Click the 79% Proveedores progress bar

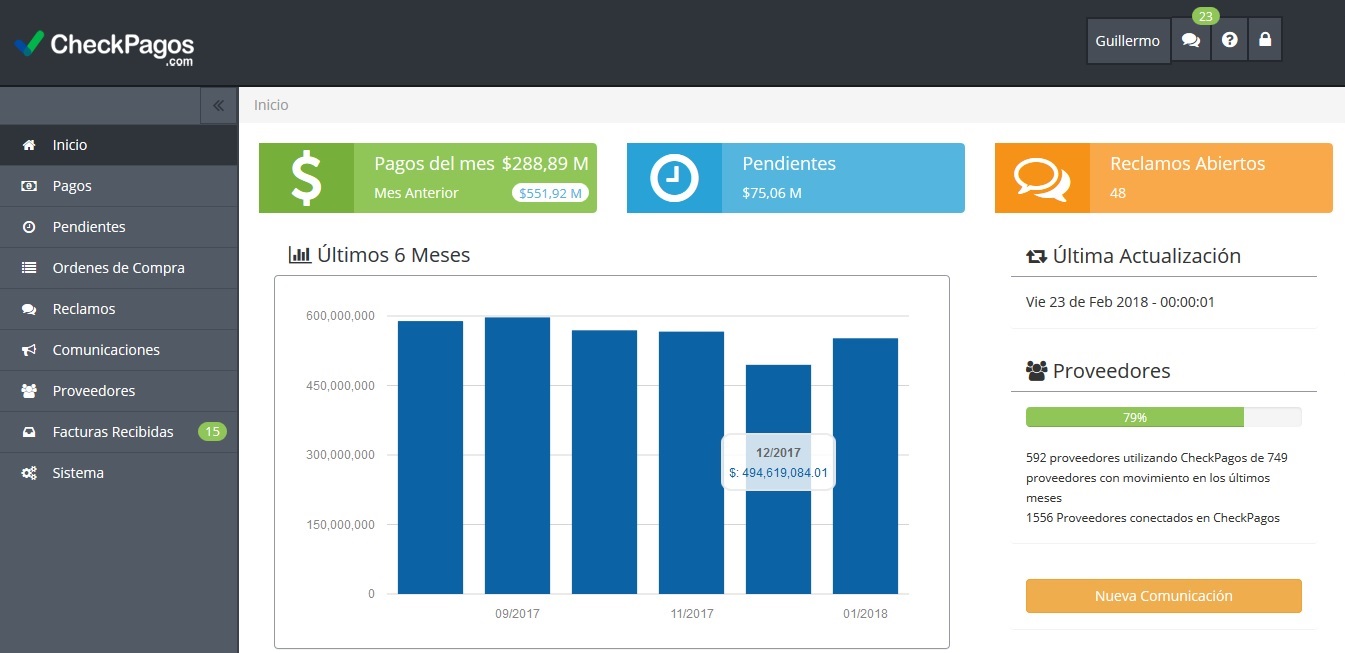tap(1163, 417)
